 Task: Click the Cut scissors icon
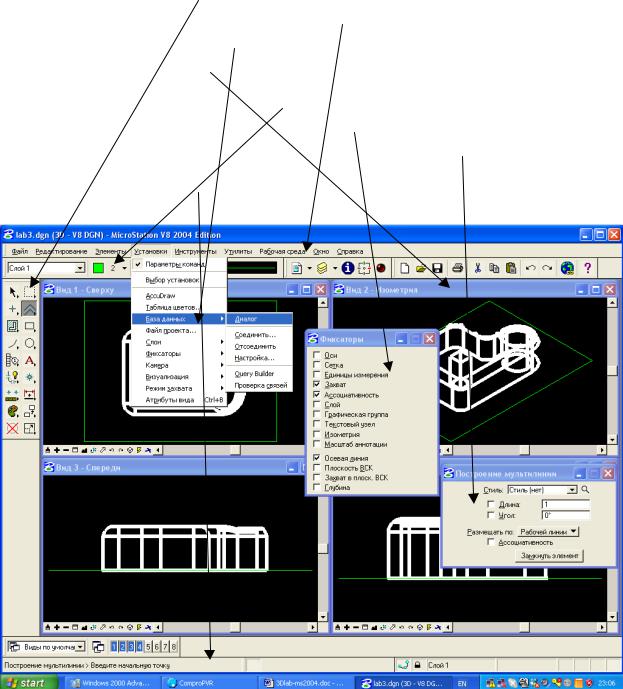[x=478, y=268]
